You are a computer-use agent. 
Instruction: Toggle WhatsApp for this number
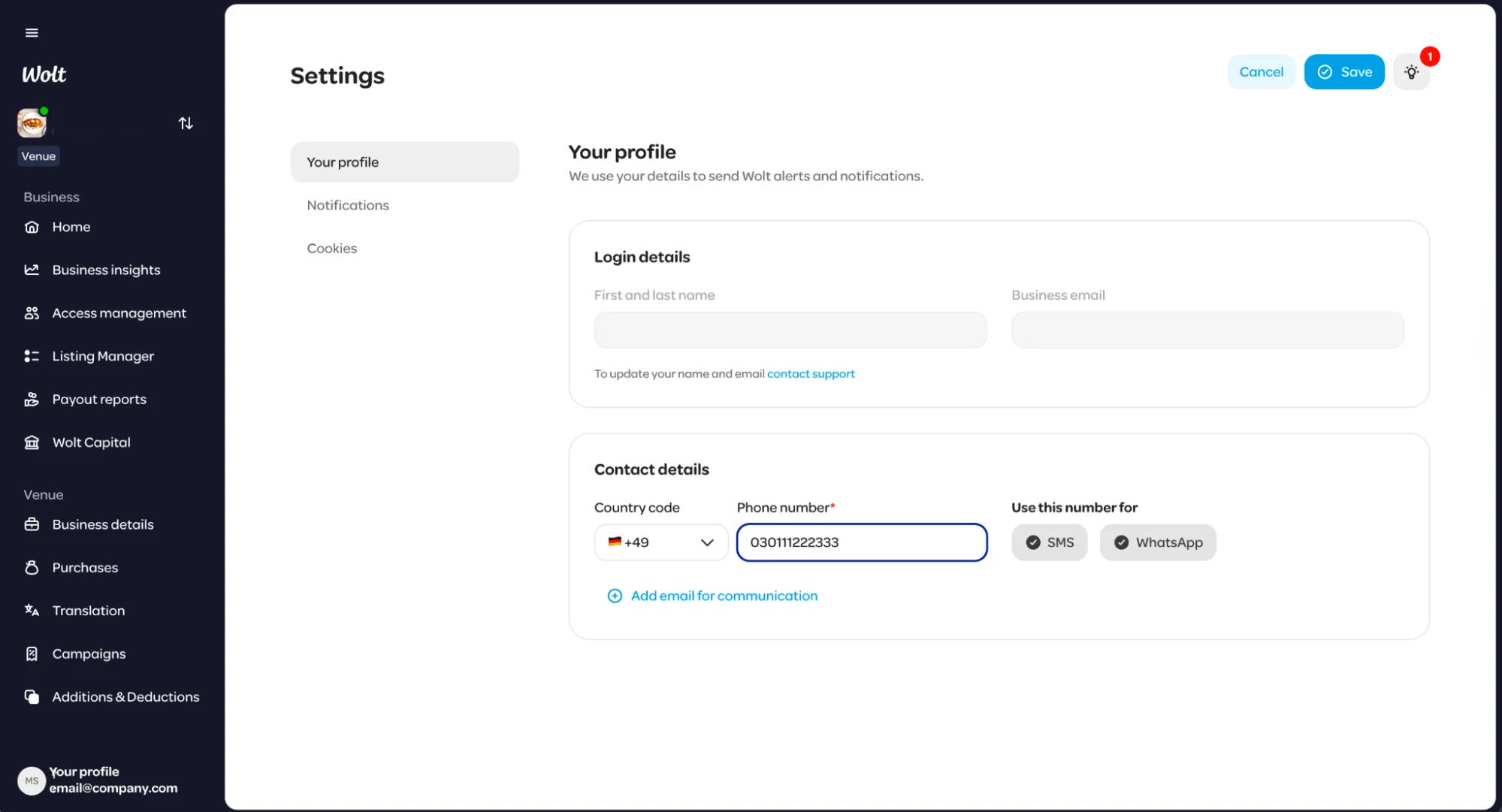[x=1158, y=542]
